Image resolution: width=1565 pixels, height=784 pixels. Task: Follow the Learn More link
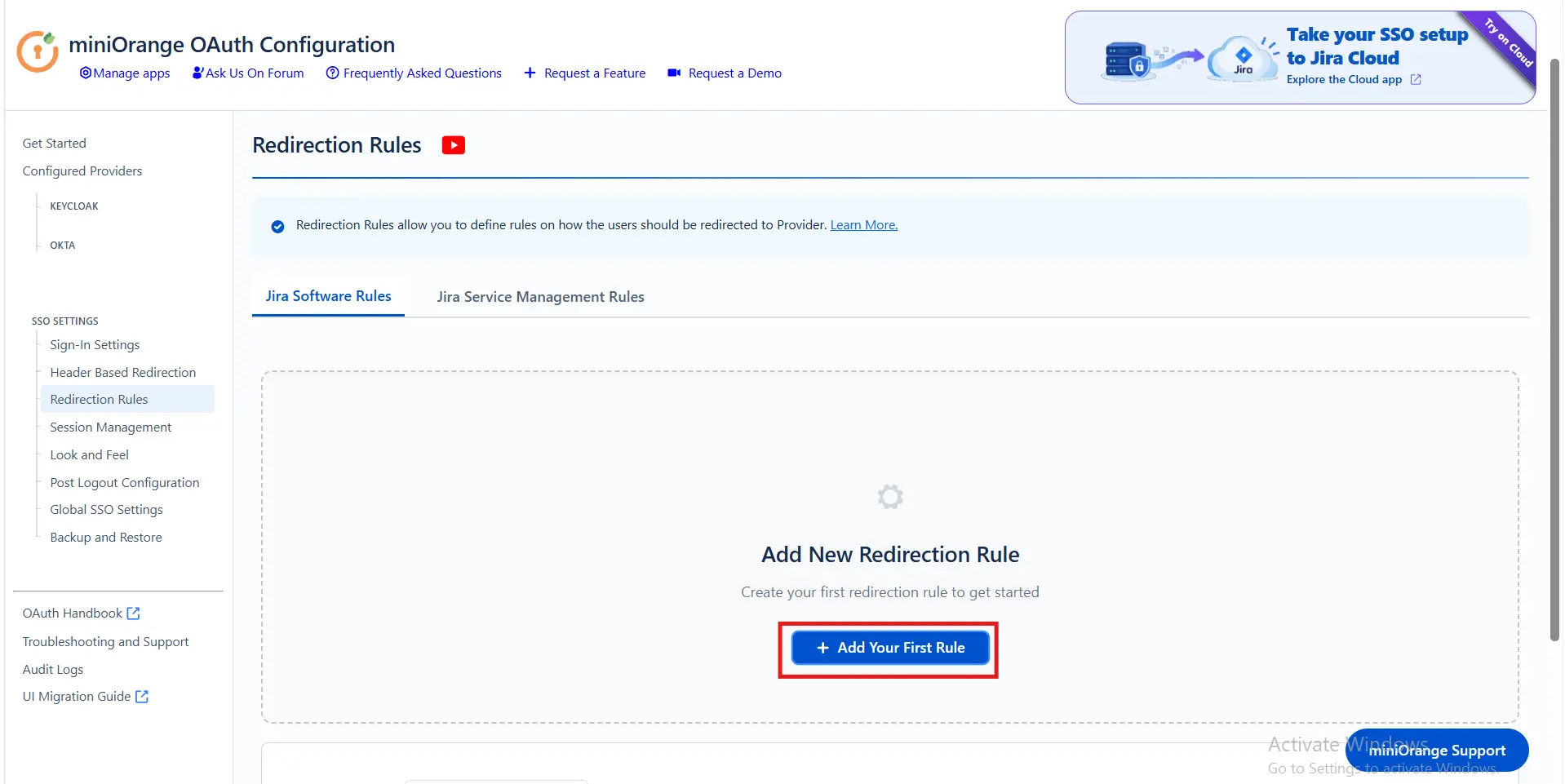coord(864,225)
